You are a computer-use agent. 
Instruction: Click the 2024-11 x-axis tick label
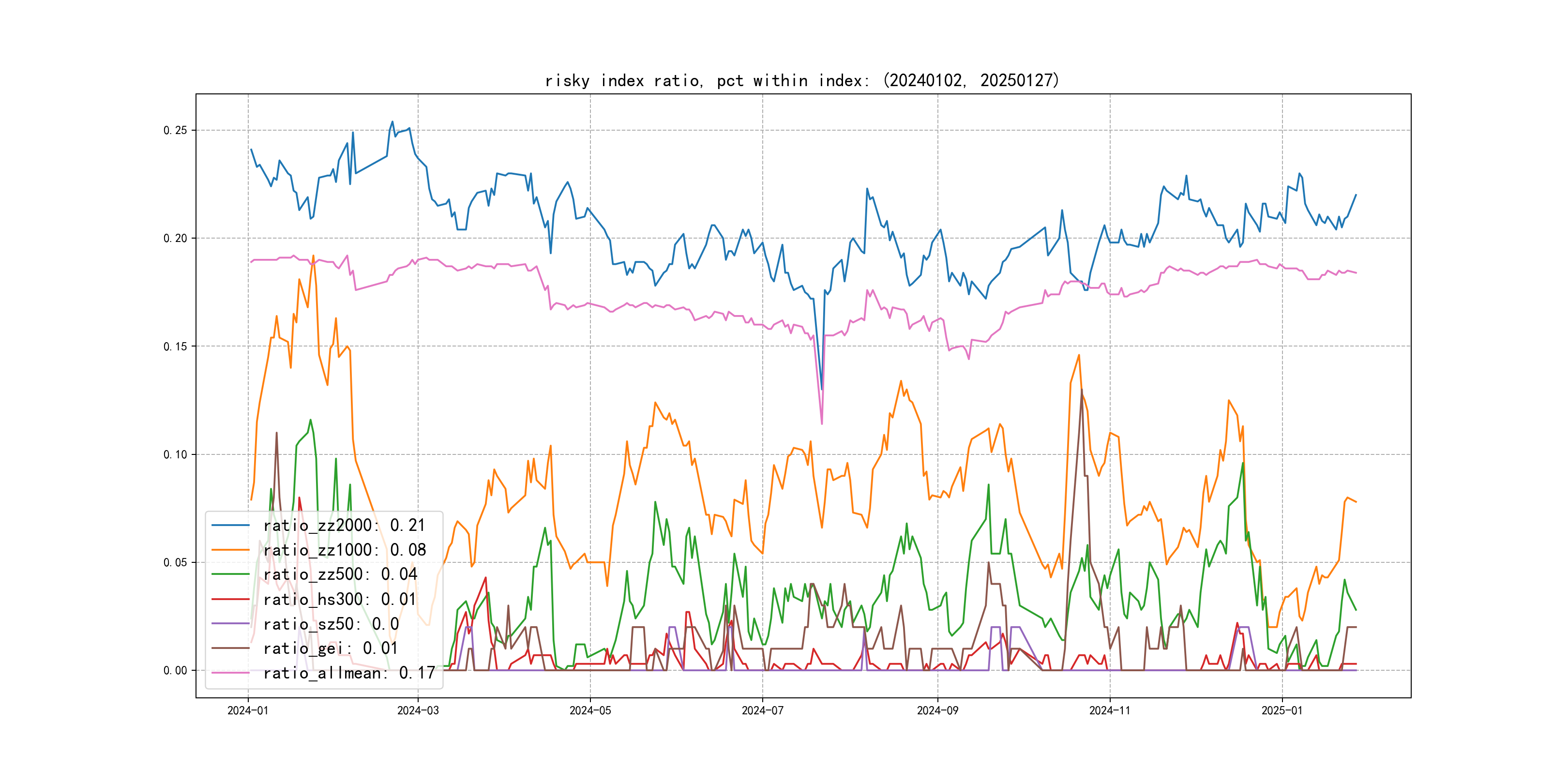pos(1110,710)
